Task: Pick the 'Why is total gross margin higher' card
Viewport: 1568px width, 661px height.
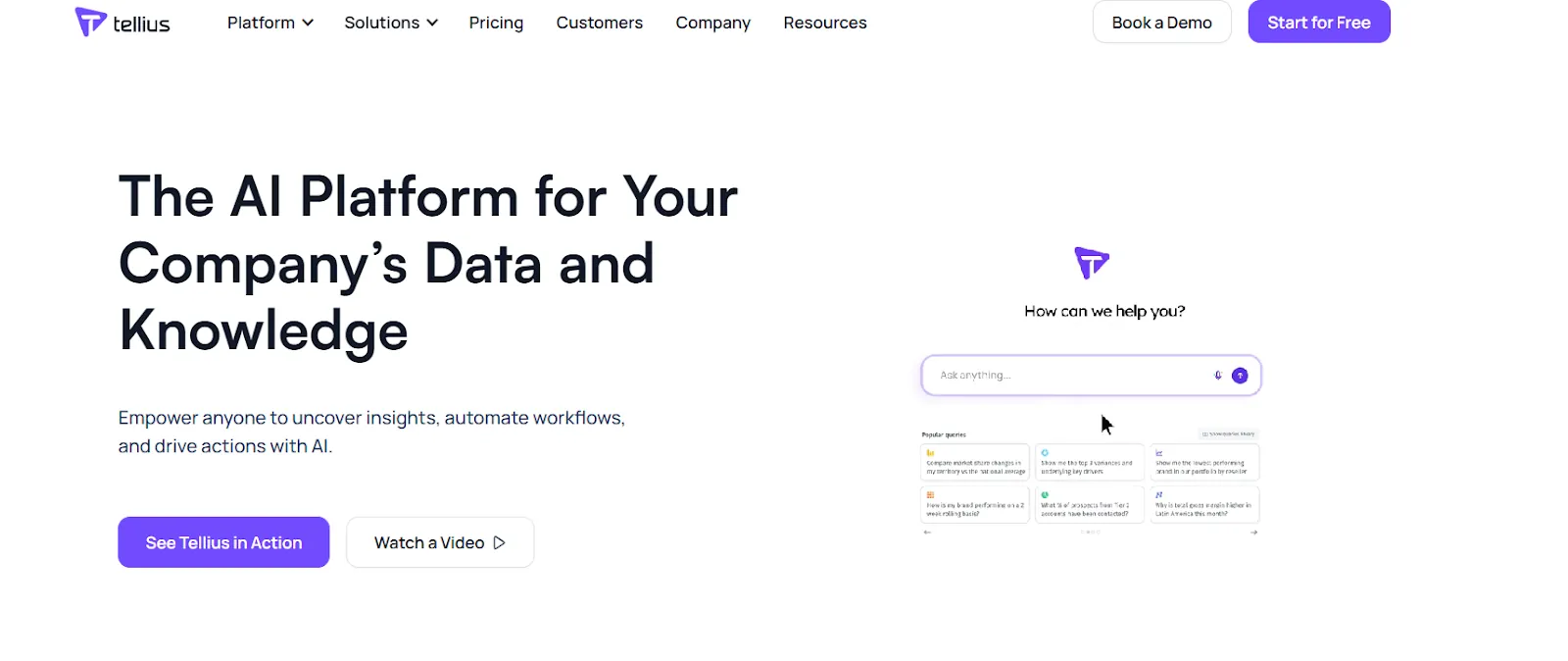Action: tap(1203, 505)
